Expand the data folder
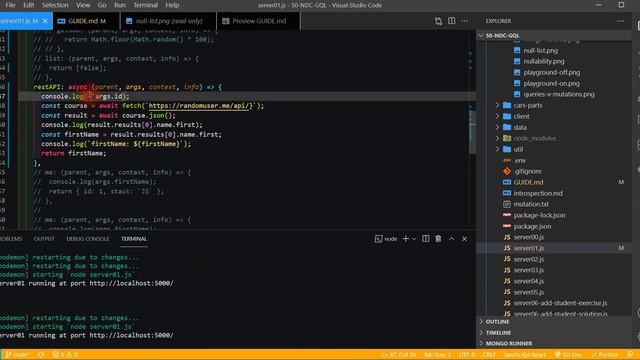This screenshot has width=640, height=360. 520,127
